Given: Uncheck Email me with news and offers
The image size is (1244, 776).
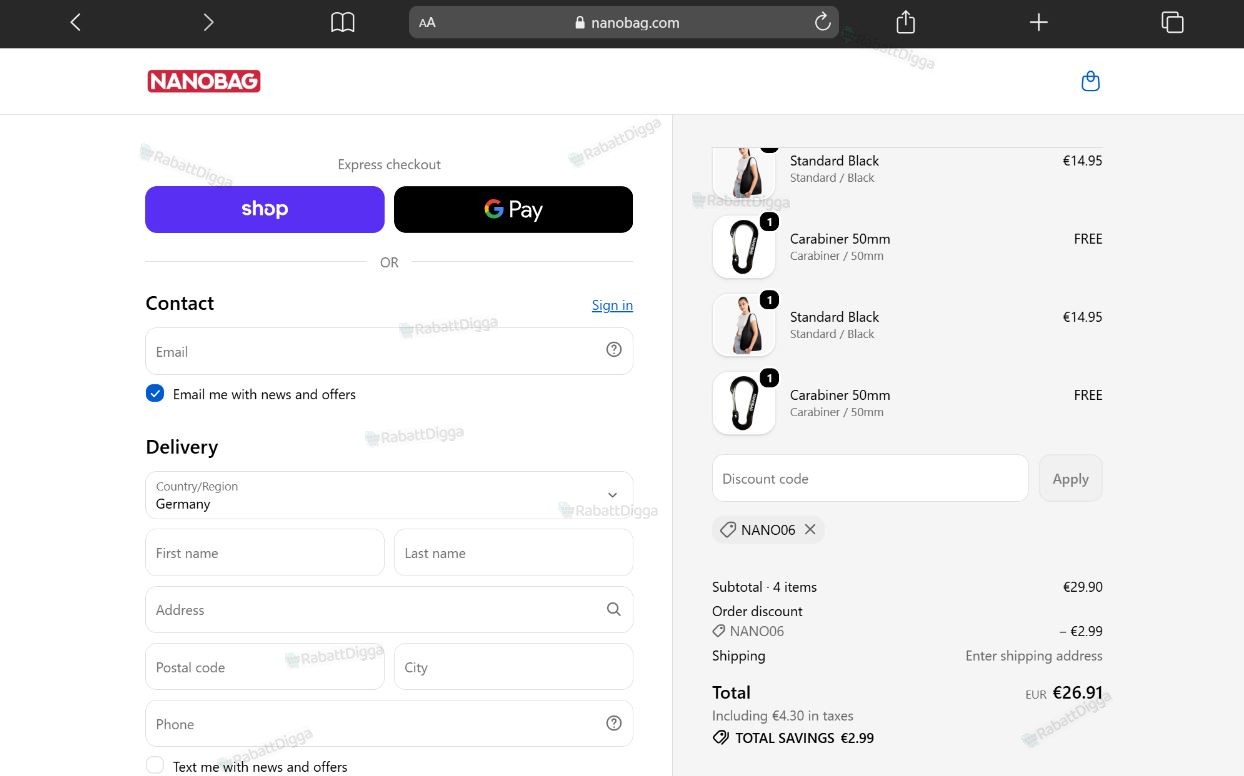Looking at the screenshot, I should tap(155, 394).
